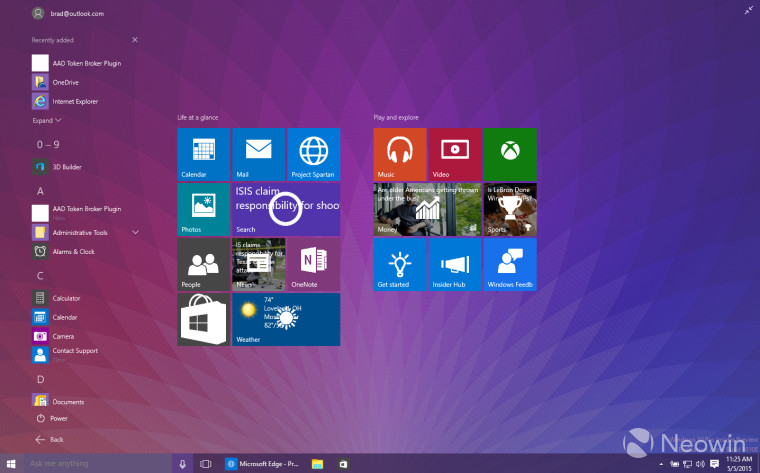Screen dimensions: 760x473
Task: Click the Life at a glance group title
Action: [198, 117]
